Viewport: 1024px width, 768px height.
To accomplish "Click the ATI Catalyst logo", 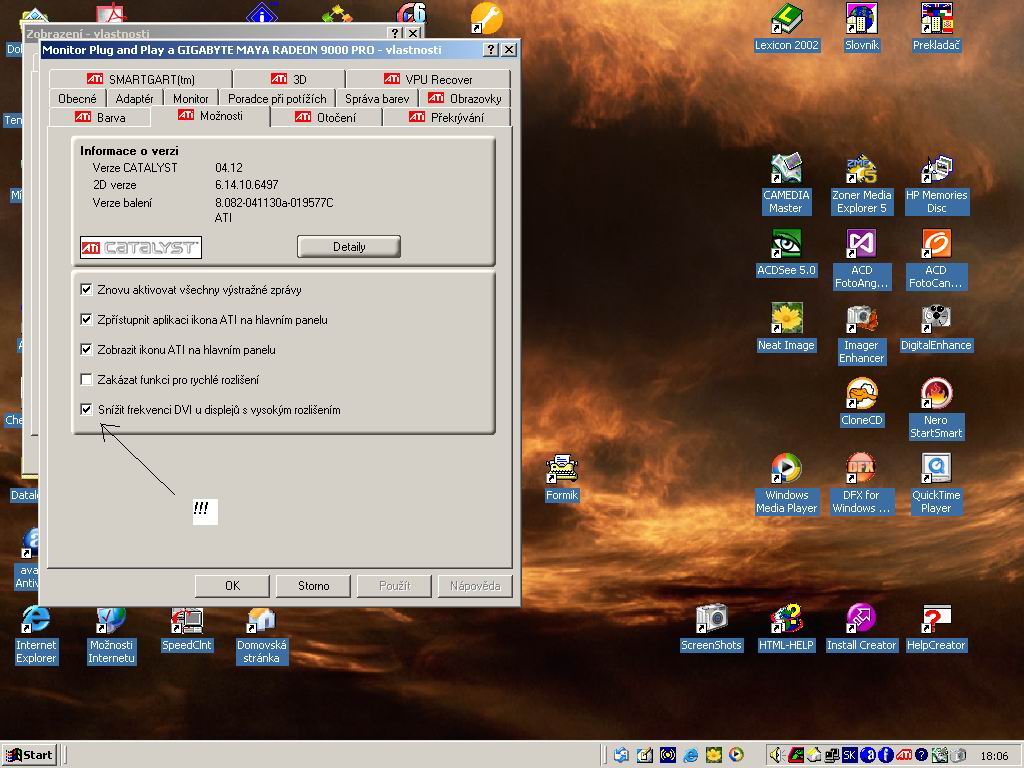I will click(x=141, y=247).
